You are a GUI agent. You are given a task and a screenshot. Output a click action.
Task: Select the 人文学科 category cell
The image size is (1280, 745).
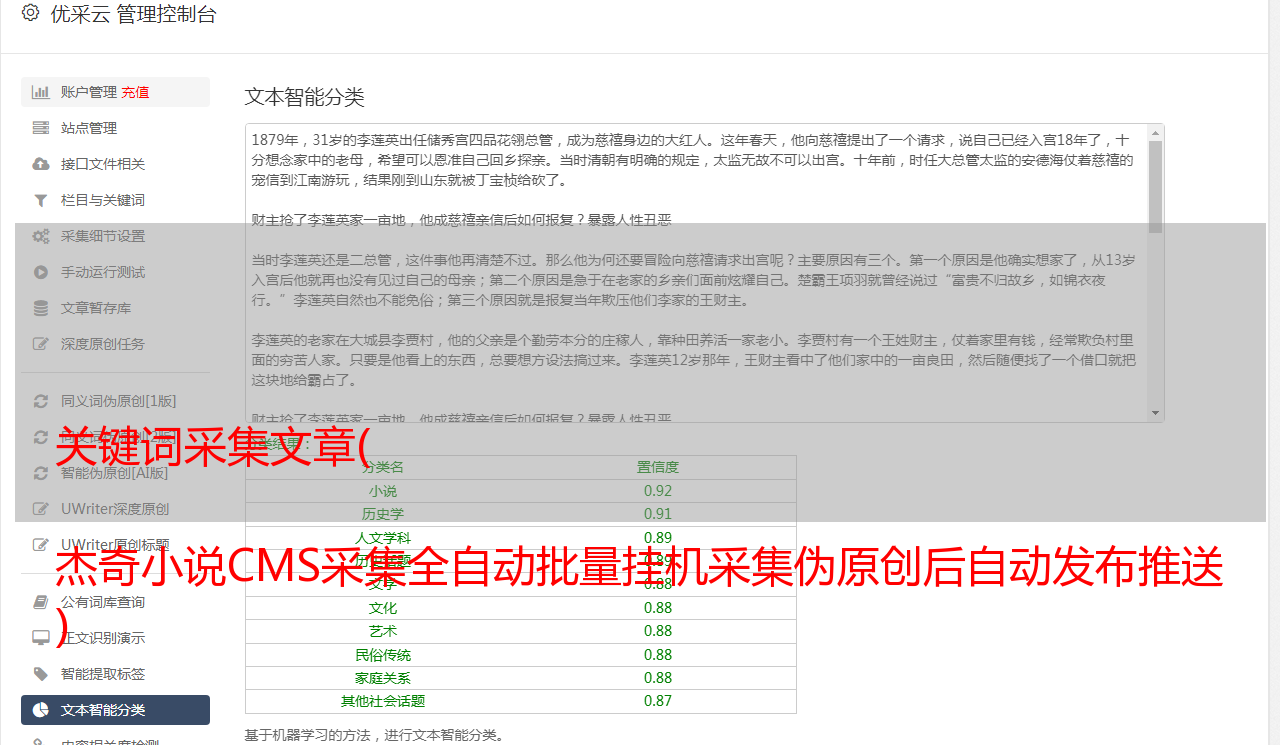(383, 538)
